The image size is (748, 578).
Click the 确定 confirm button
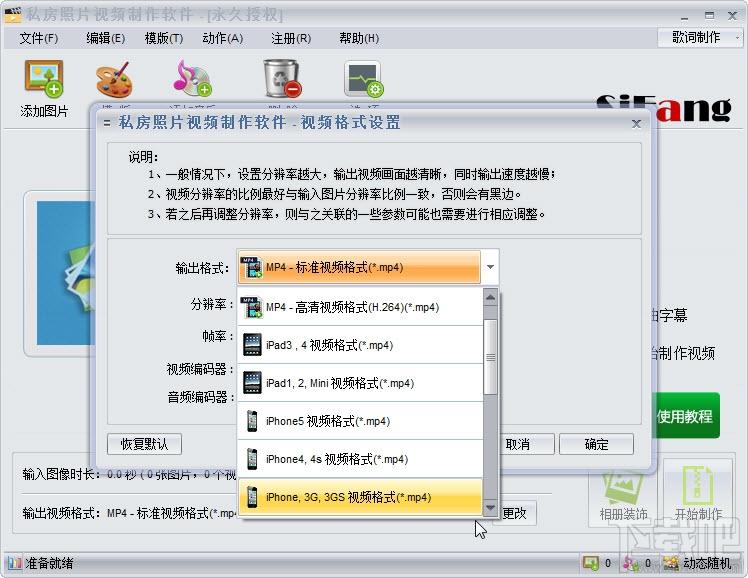(x=596, y=444)
